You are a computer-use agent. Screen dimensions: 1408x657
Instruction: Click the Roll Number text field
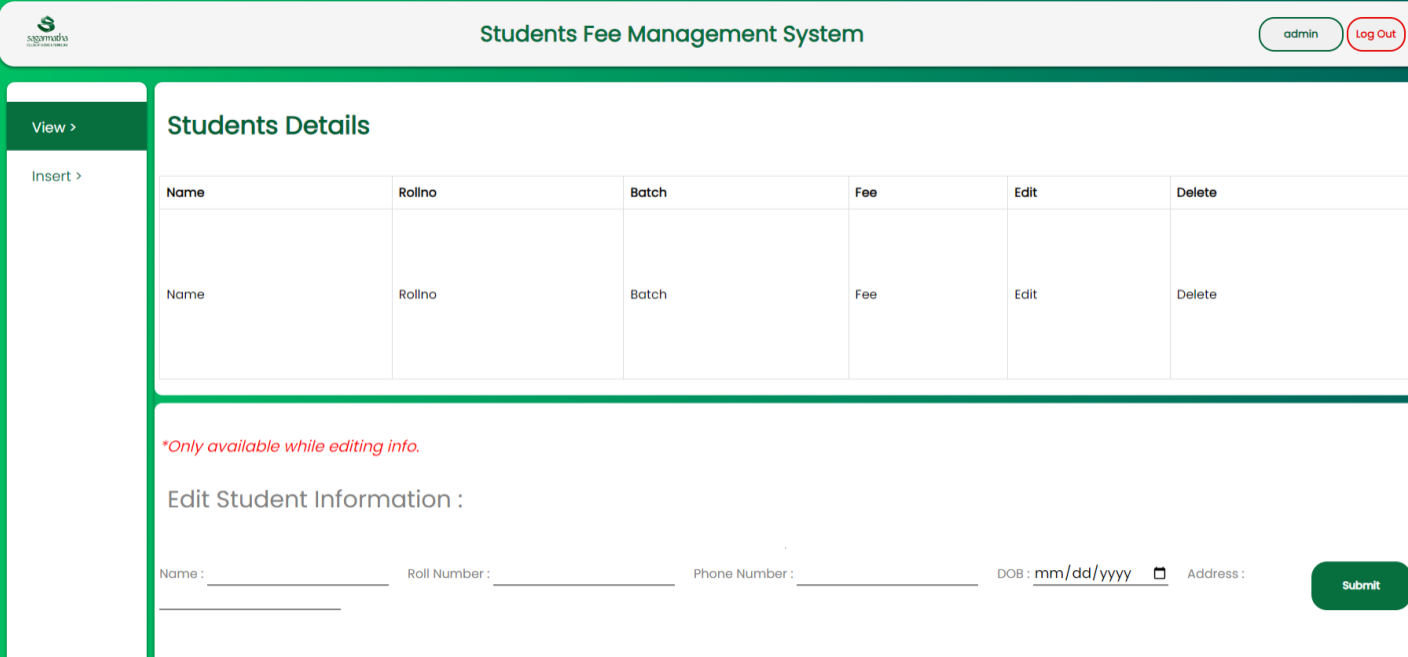(583, 574)
